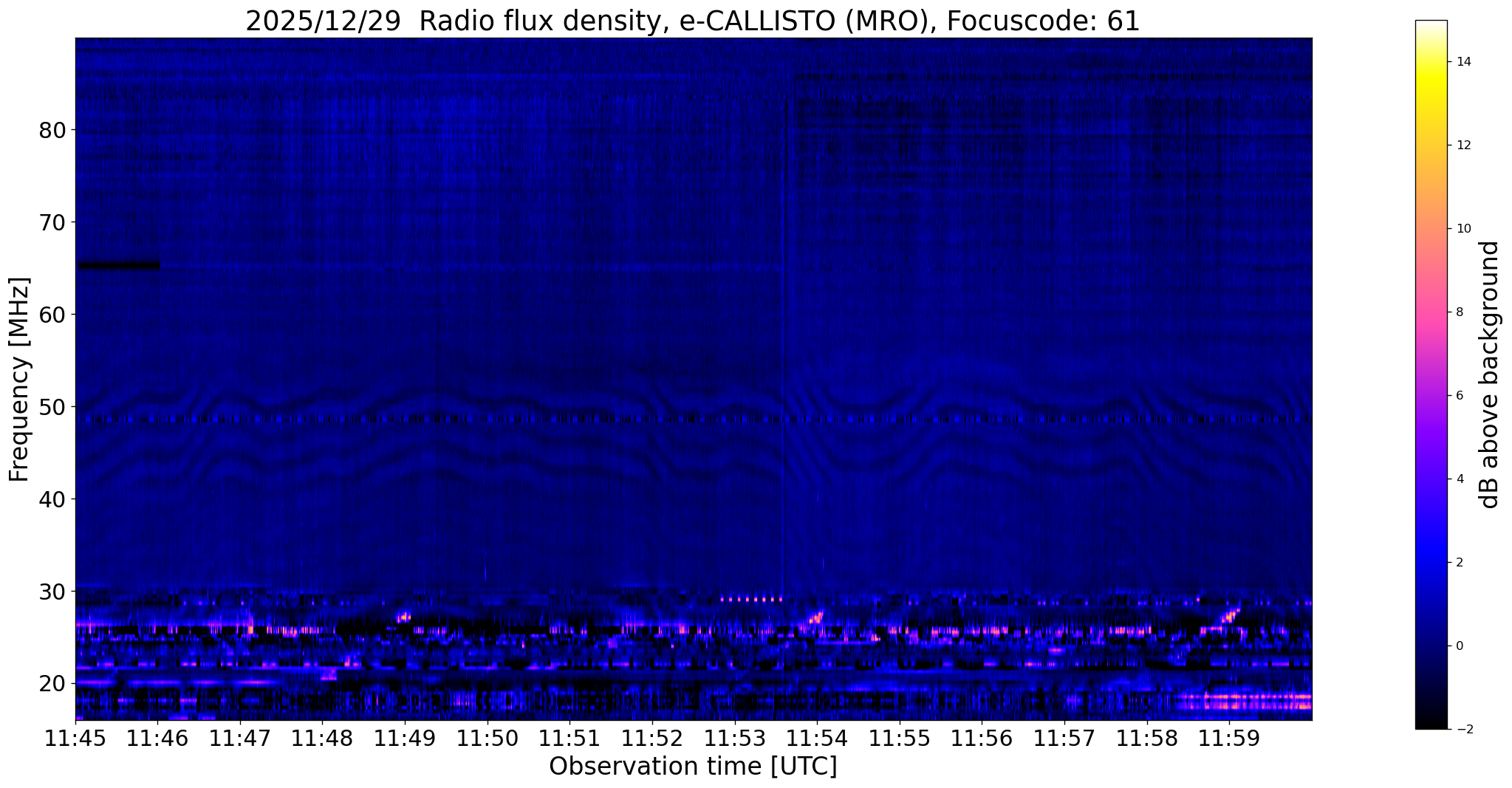1512x788 pixels.
Task: Click the colorbar tick label 10
Action: 1463,229
